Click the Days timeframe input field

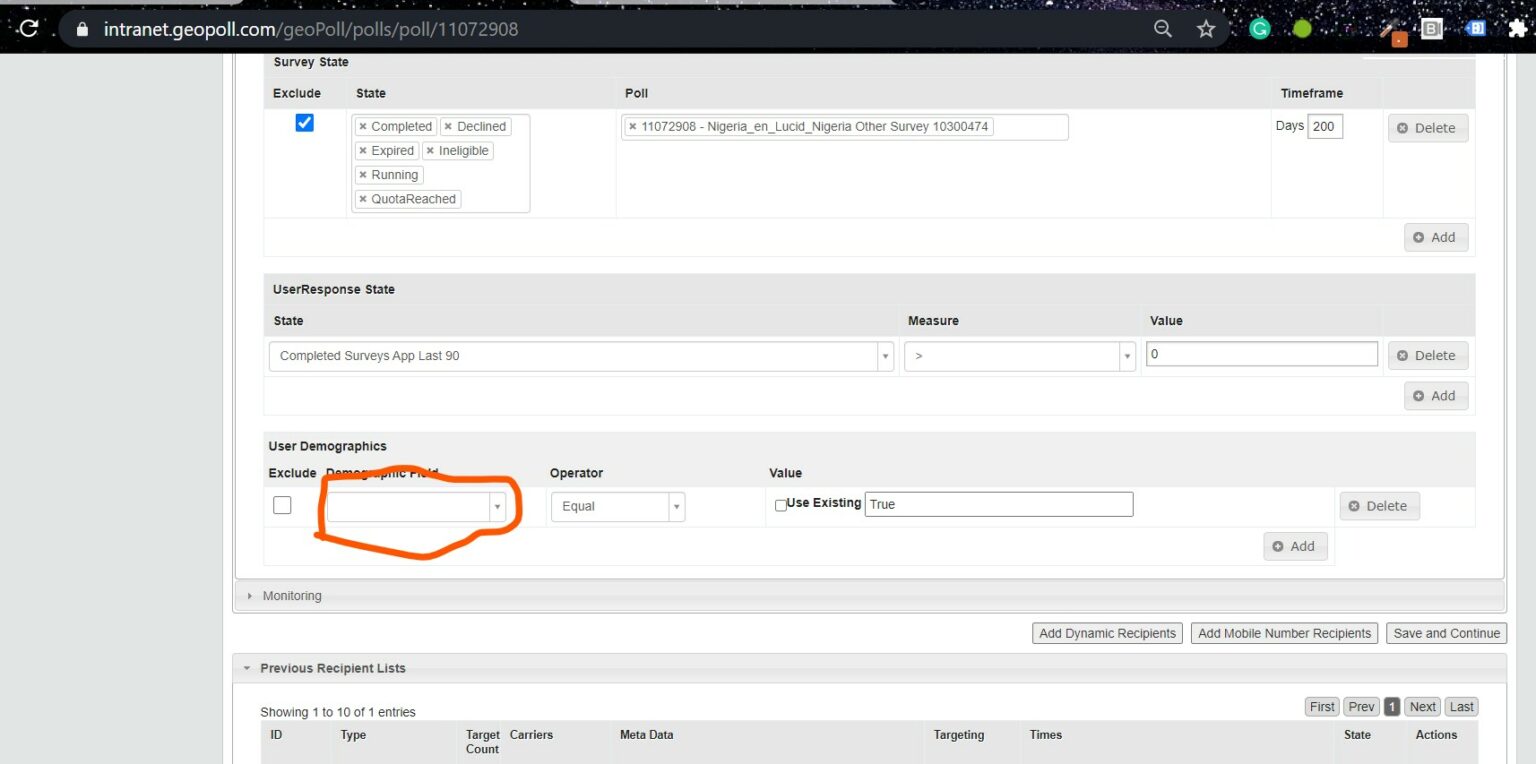point(1324,127)
